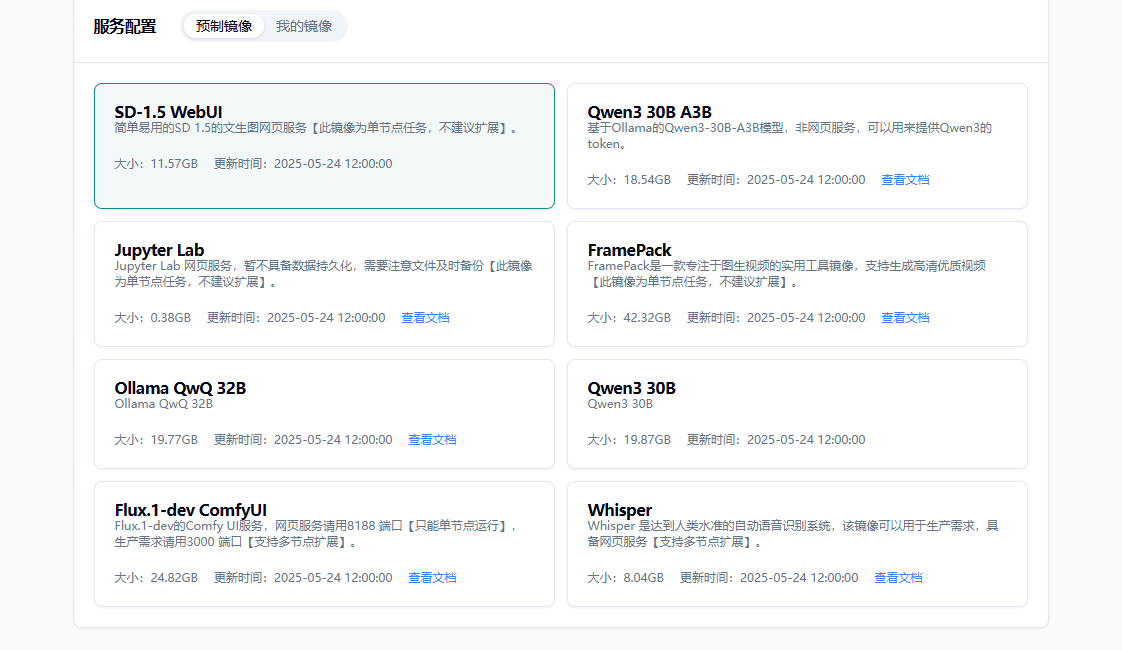Open 查看文档 link for Whisper
The image size is (1122, 650).
(x=898, y=578)
